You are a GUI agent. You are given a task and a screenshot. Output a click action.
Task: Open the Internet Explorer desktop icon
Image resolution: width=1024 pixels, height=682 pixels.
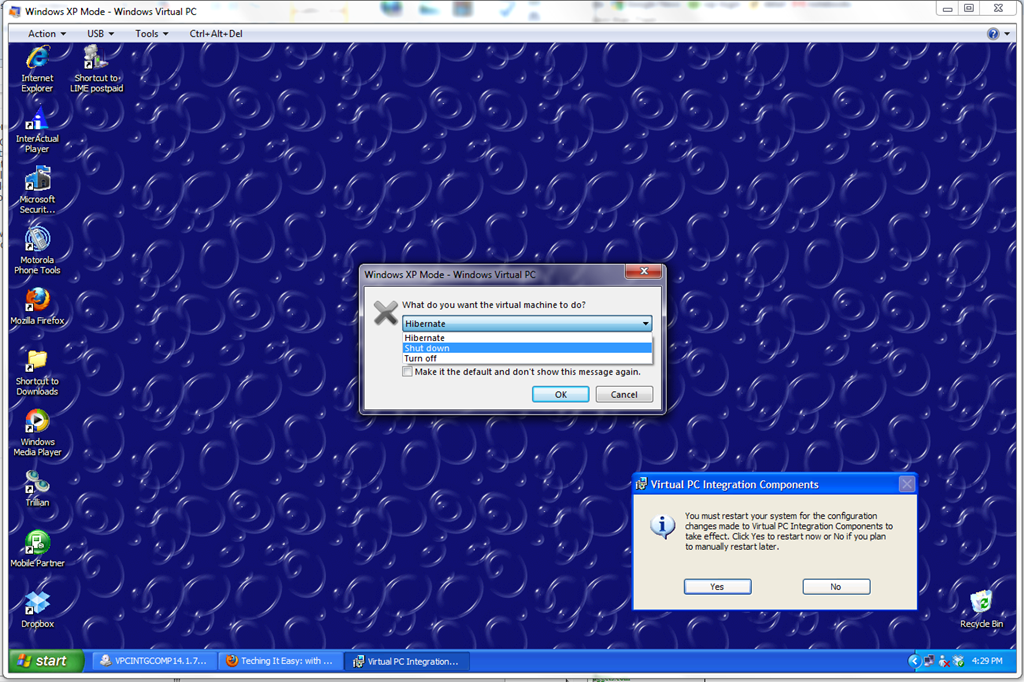tap(37, 69)
